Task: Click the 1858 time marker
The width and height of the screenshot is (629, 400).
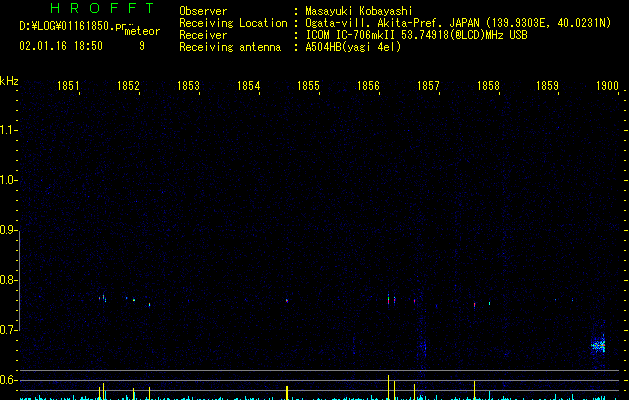Action: [x=488, y=86]
